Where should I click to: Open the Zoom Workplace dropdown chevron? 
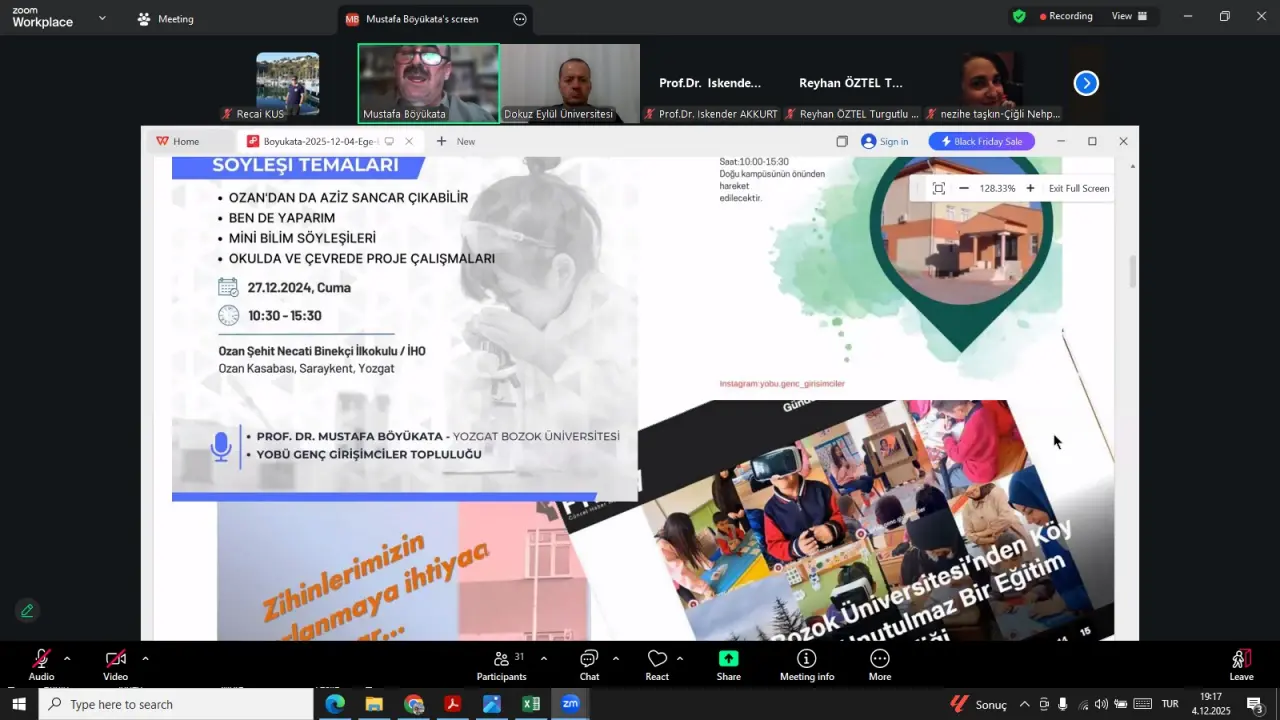click(102, 18)
